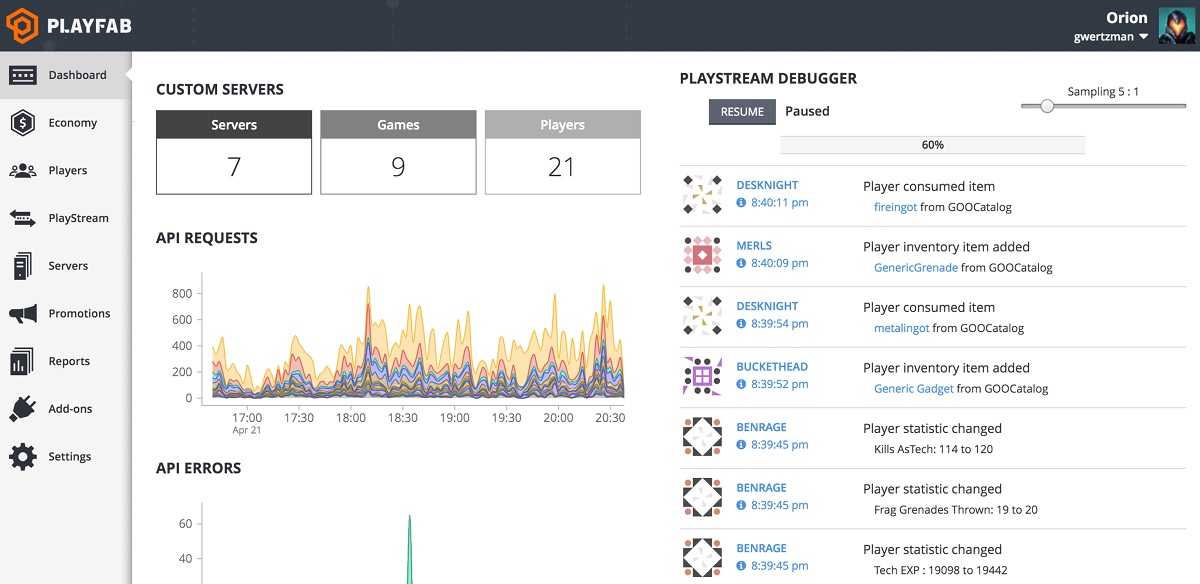Open the Settings gear icon

pyautogui.click(x=23, y=457)
